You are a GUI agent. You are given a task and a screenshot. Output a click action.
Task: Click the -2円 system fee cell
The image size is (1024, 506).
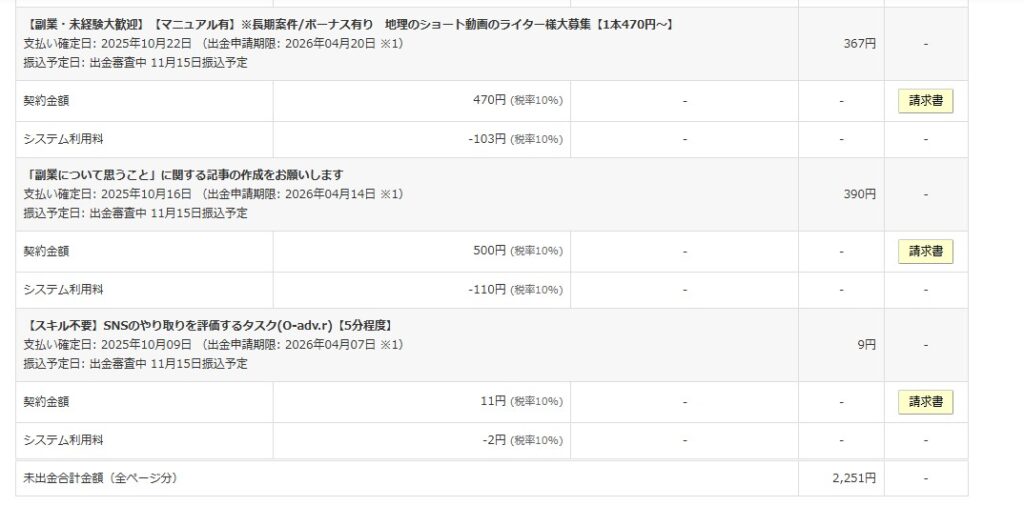491,440
